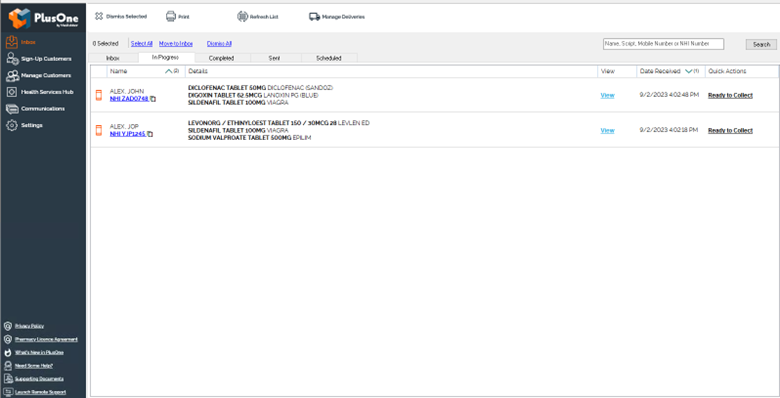
Task: Click the Manage Deliveries truck icon
Action: pyautogui.click(x=314, y=17)
